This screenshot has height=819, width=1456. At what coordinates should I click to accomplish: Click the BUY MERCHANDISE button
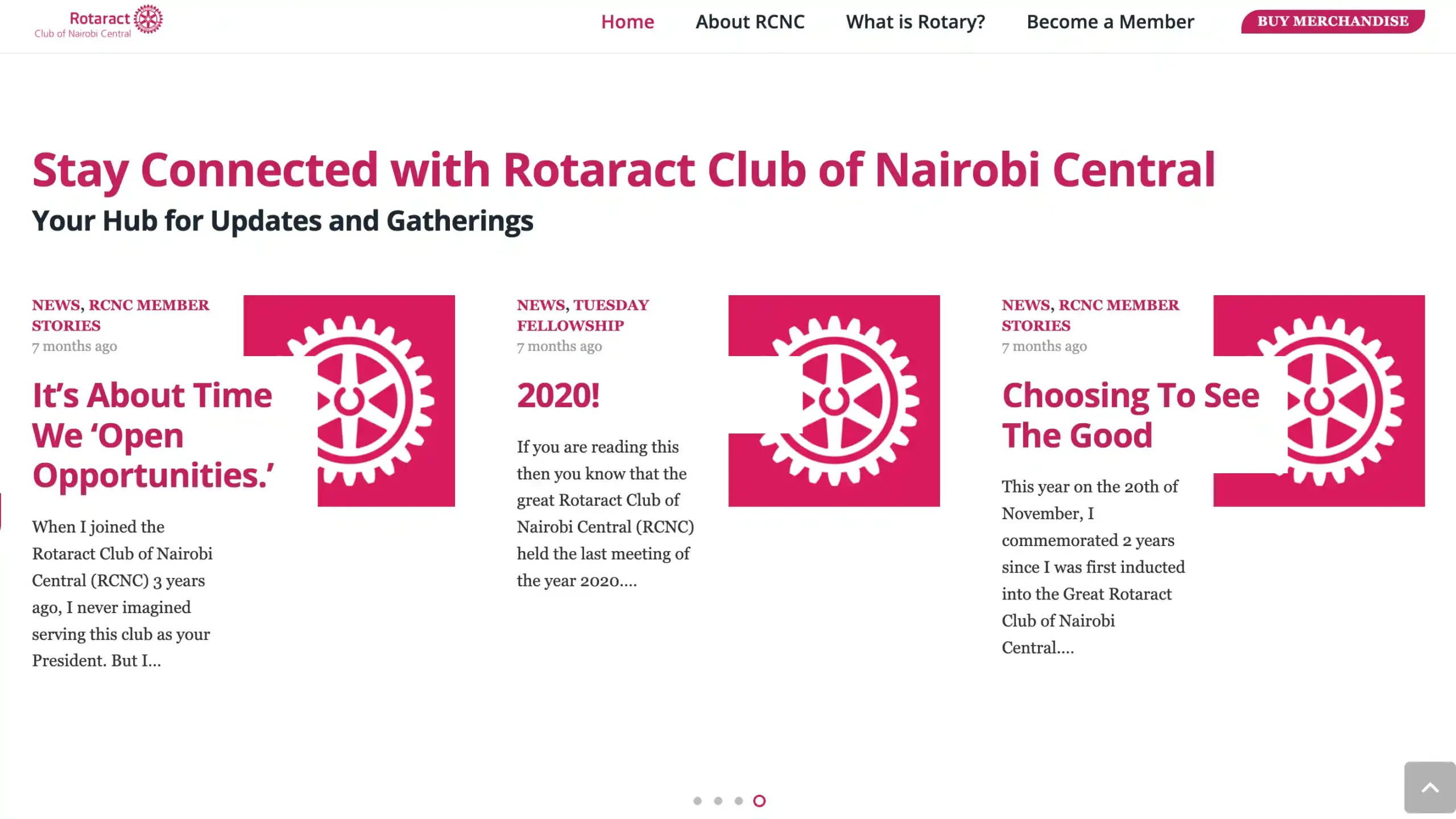pos(1332,22)
